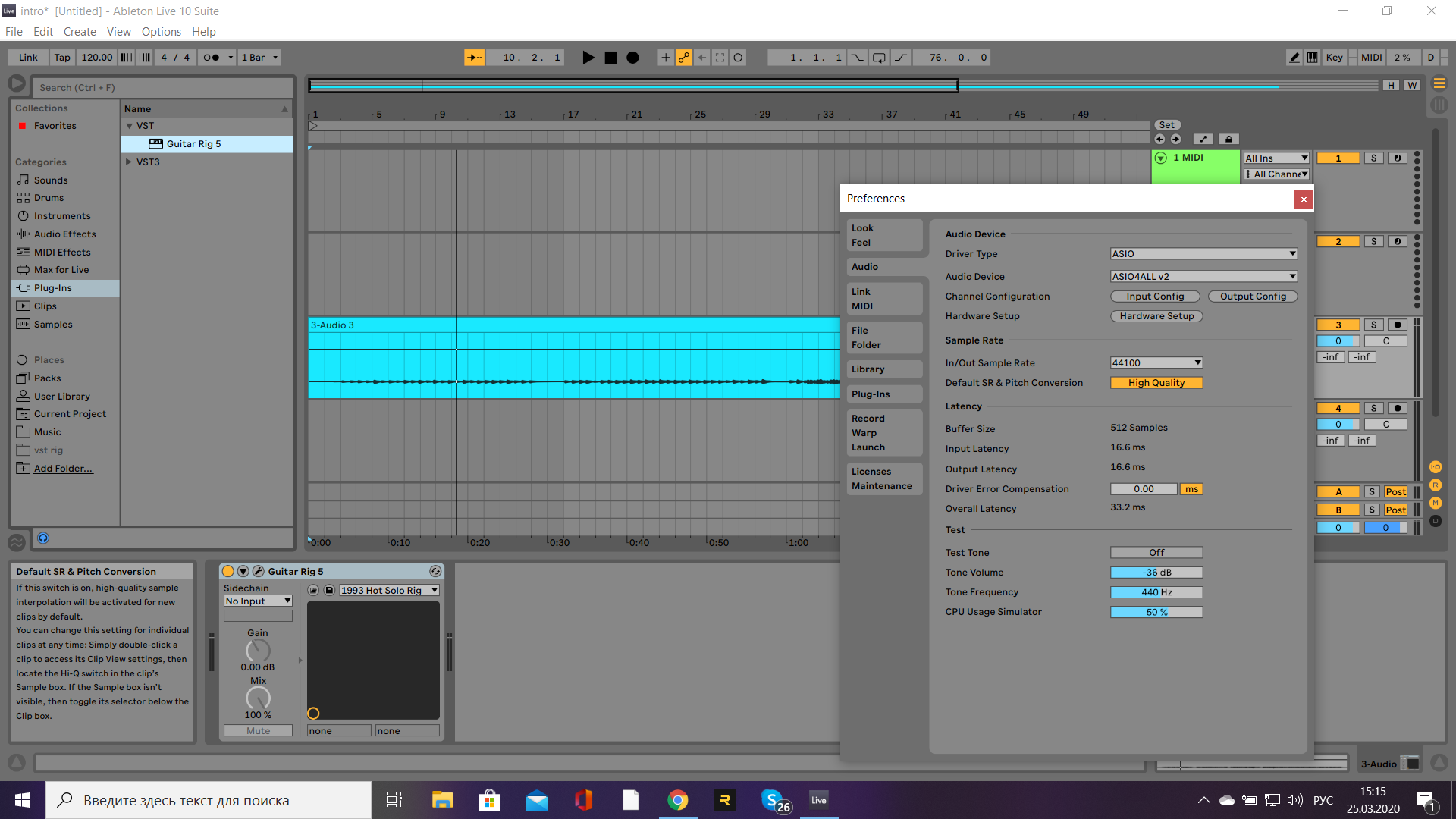Viewport: 1456px width, 819px height.
Task: Click the Hardware Setup button
Action: tap(1156, 316)
